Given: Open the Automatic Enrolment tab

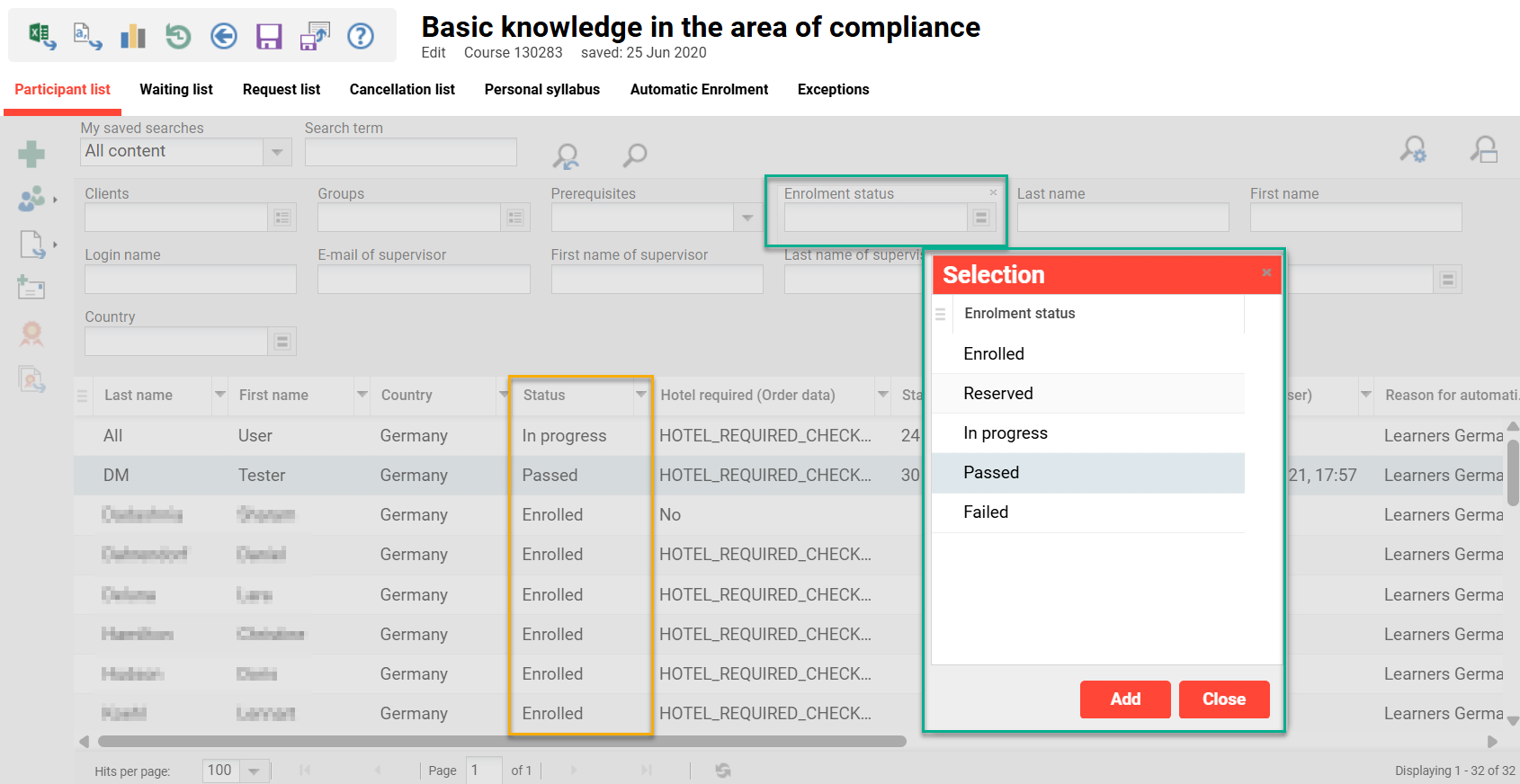Looking at the screenshot, I should tap(699, 89).
